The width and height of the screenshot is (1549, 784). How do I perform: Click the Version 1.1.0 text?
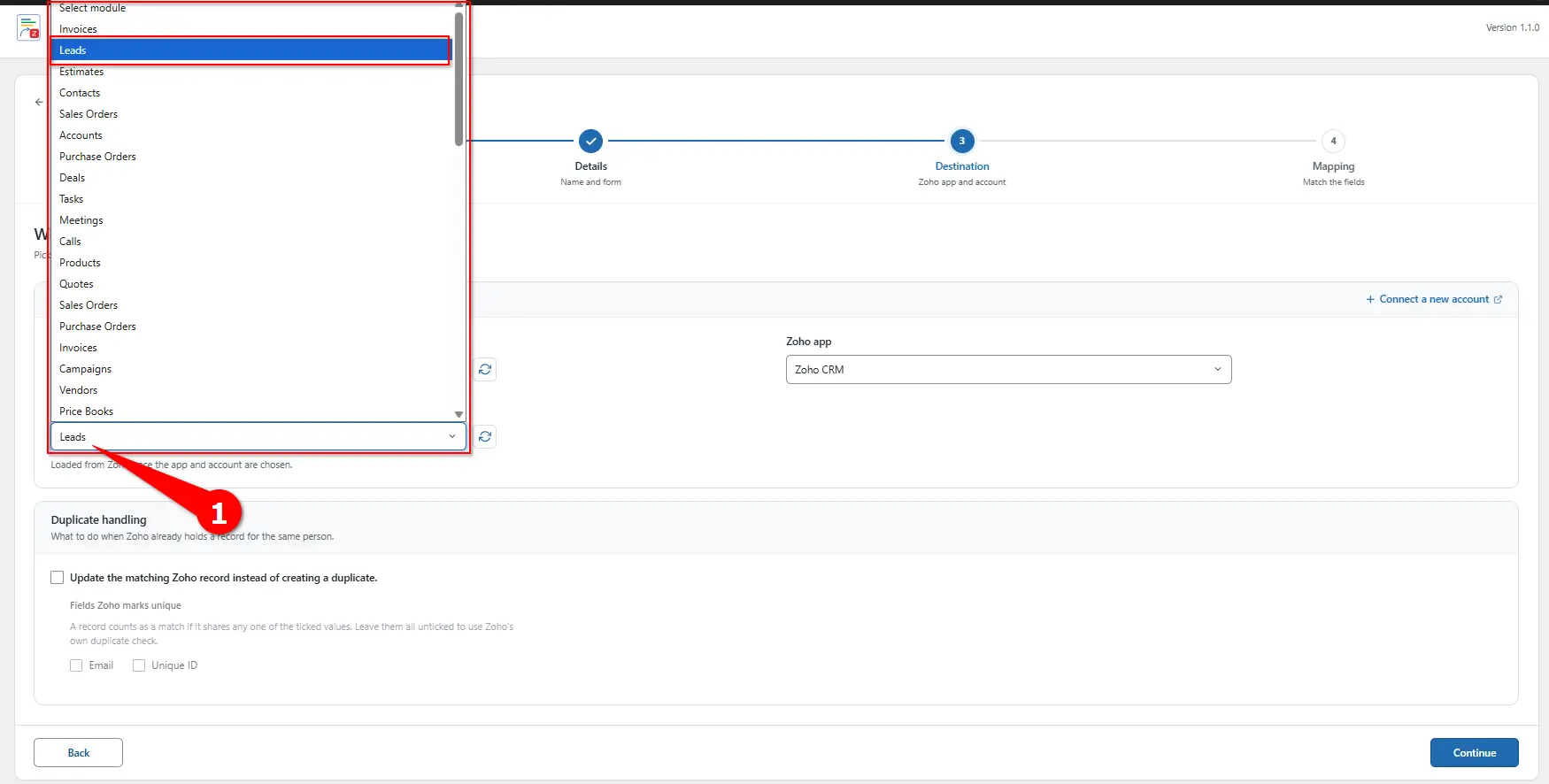1512,27
